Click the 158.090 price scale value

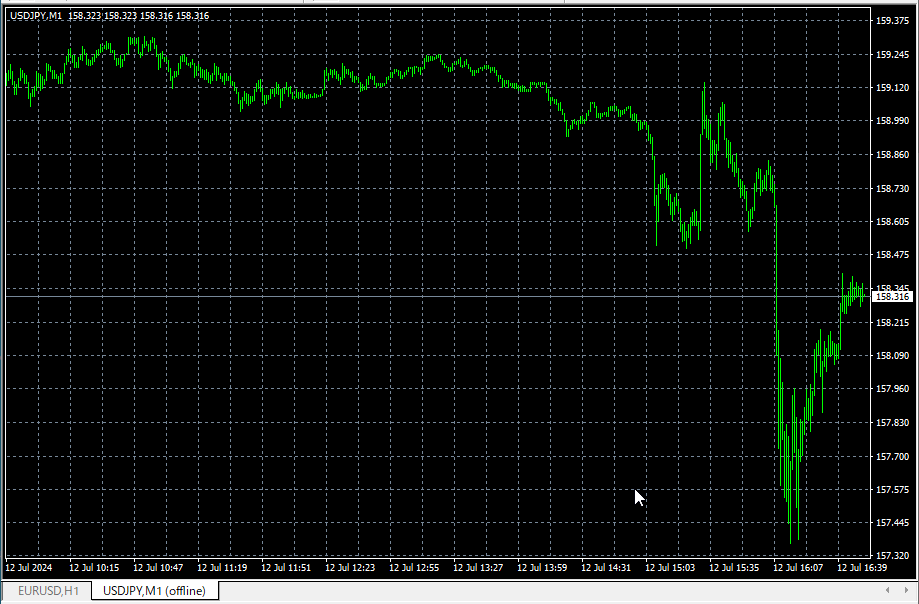pyautogui.click(x=892, y=355)
